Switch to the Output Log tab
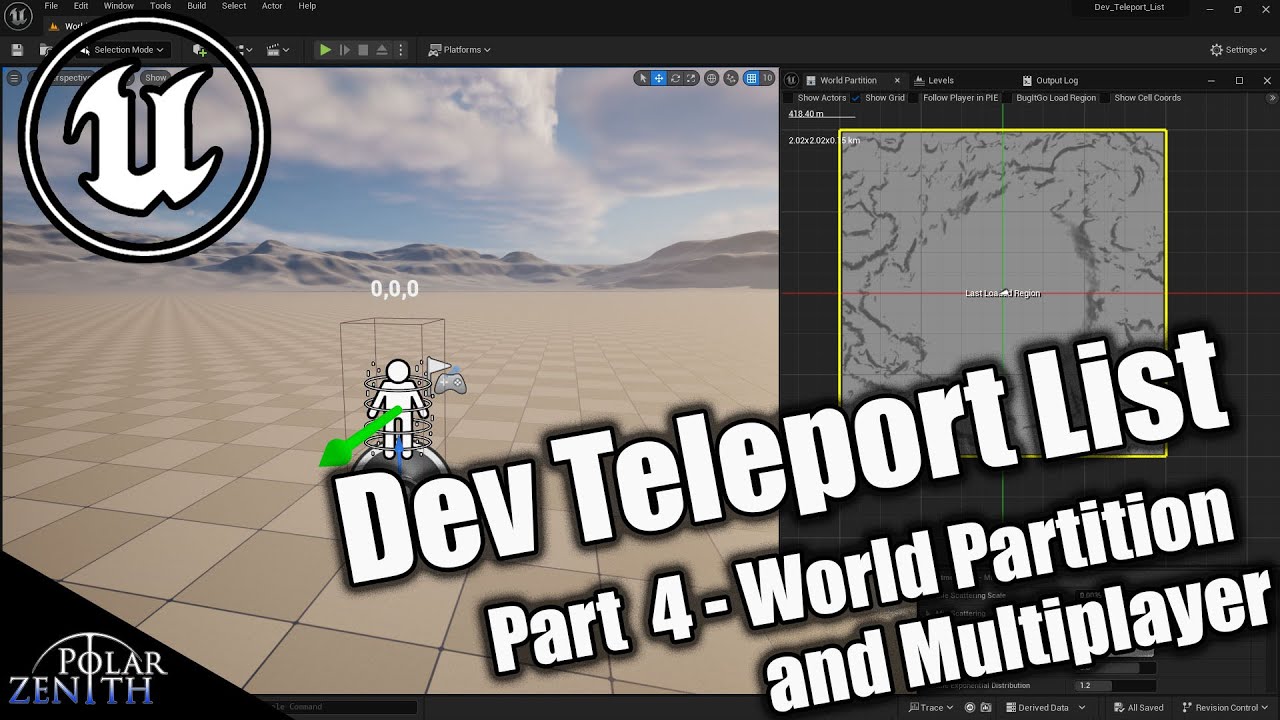Viewport: 1280px width, 720px height. [x=1056, y=80]
